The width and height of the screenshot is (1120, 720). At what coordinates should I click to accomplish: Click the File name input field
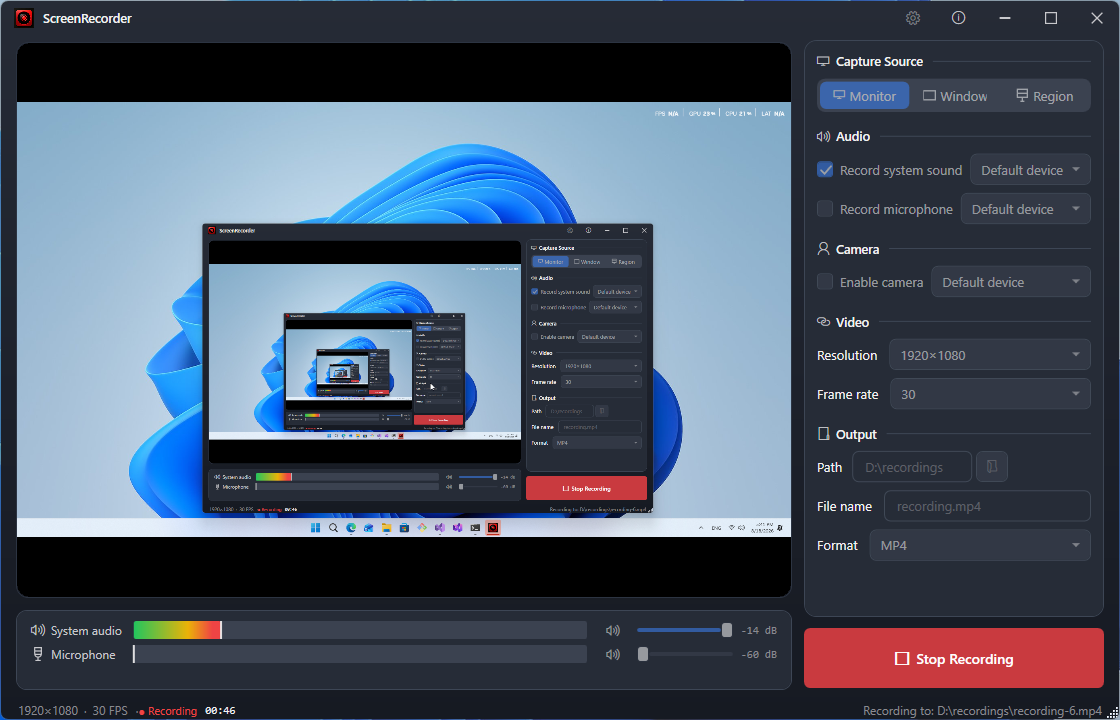coord(987,506)
